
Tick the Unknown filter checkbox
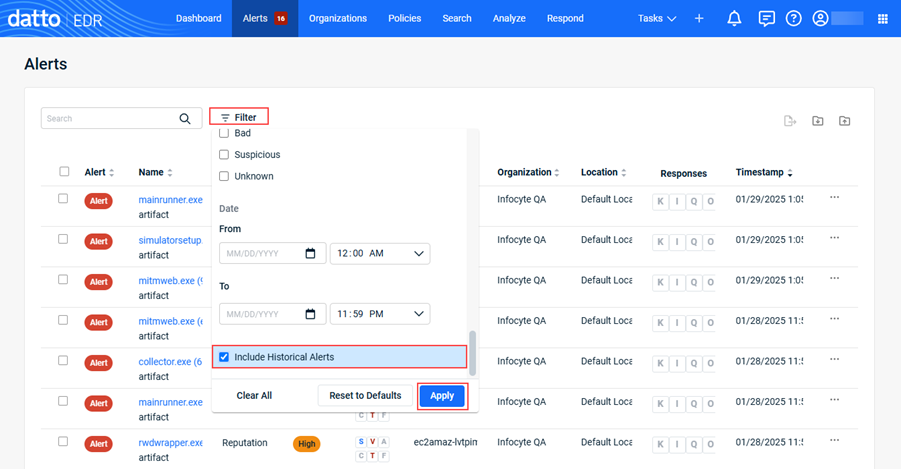pos(224,177)
